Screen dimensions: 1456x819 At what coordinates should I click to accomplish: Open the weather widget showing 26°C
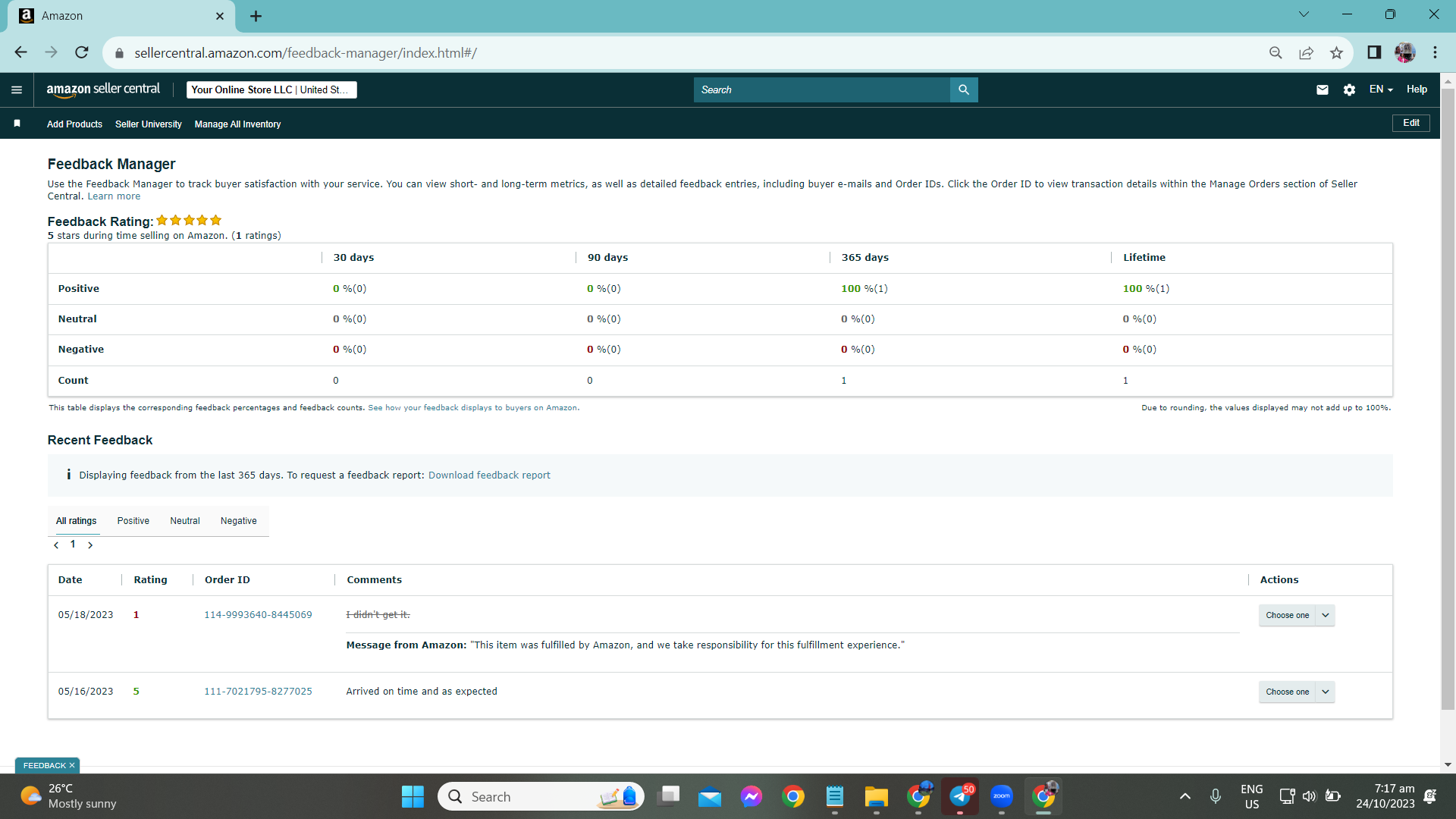click(x=68, y=796)
